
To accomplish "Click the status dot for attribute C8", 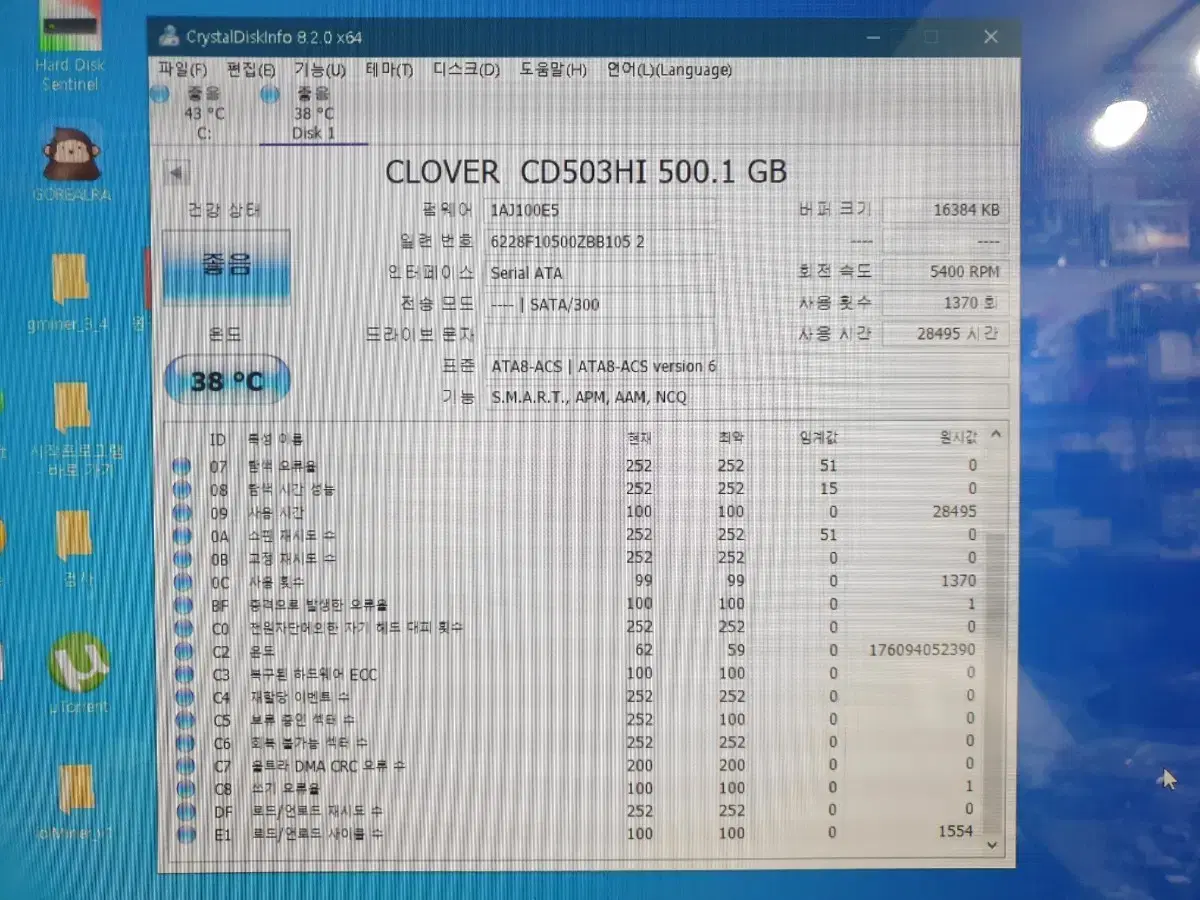I will tap(184, 789).
